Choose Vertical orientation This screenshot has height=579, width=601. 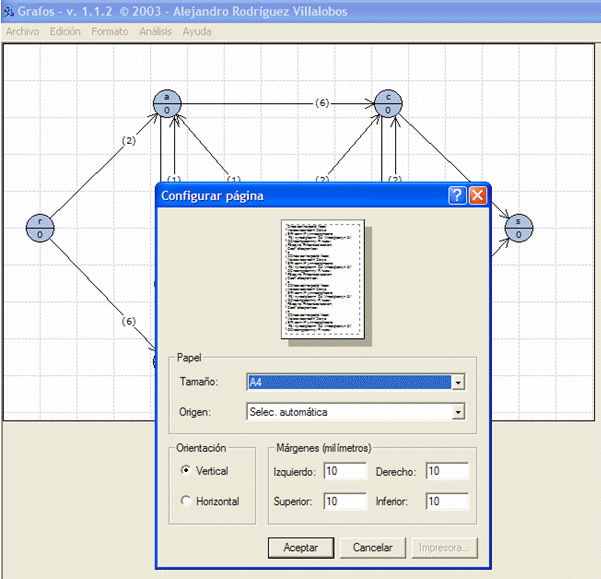coord(186,471)
